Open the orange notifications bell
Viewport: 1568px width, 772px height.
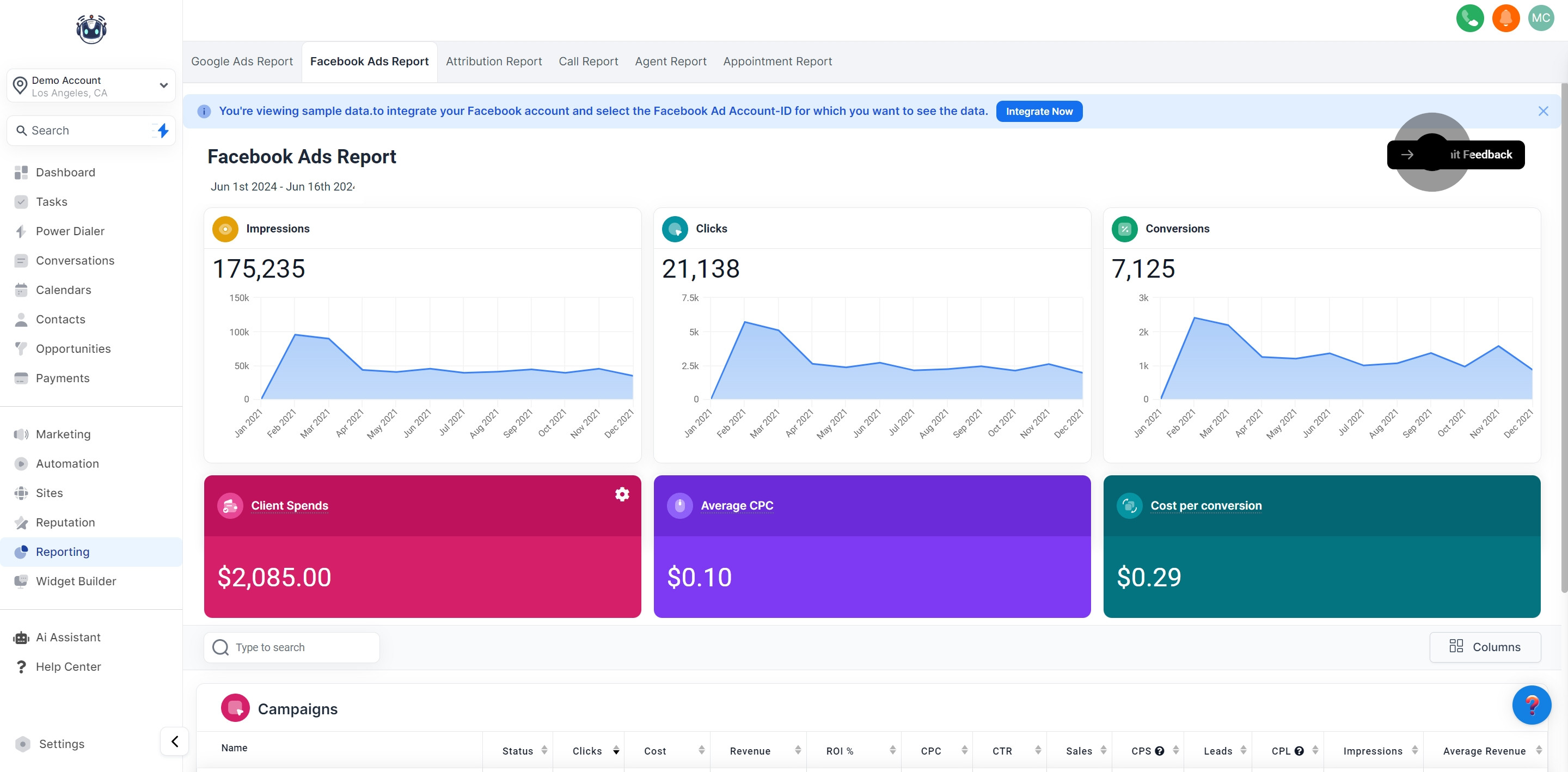pos(1505,17)
